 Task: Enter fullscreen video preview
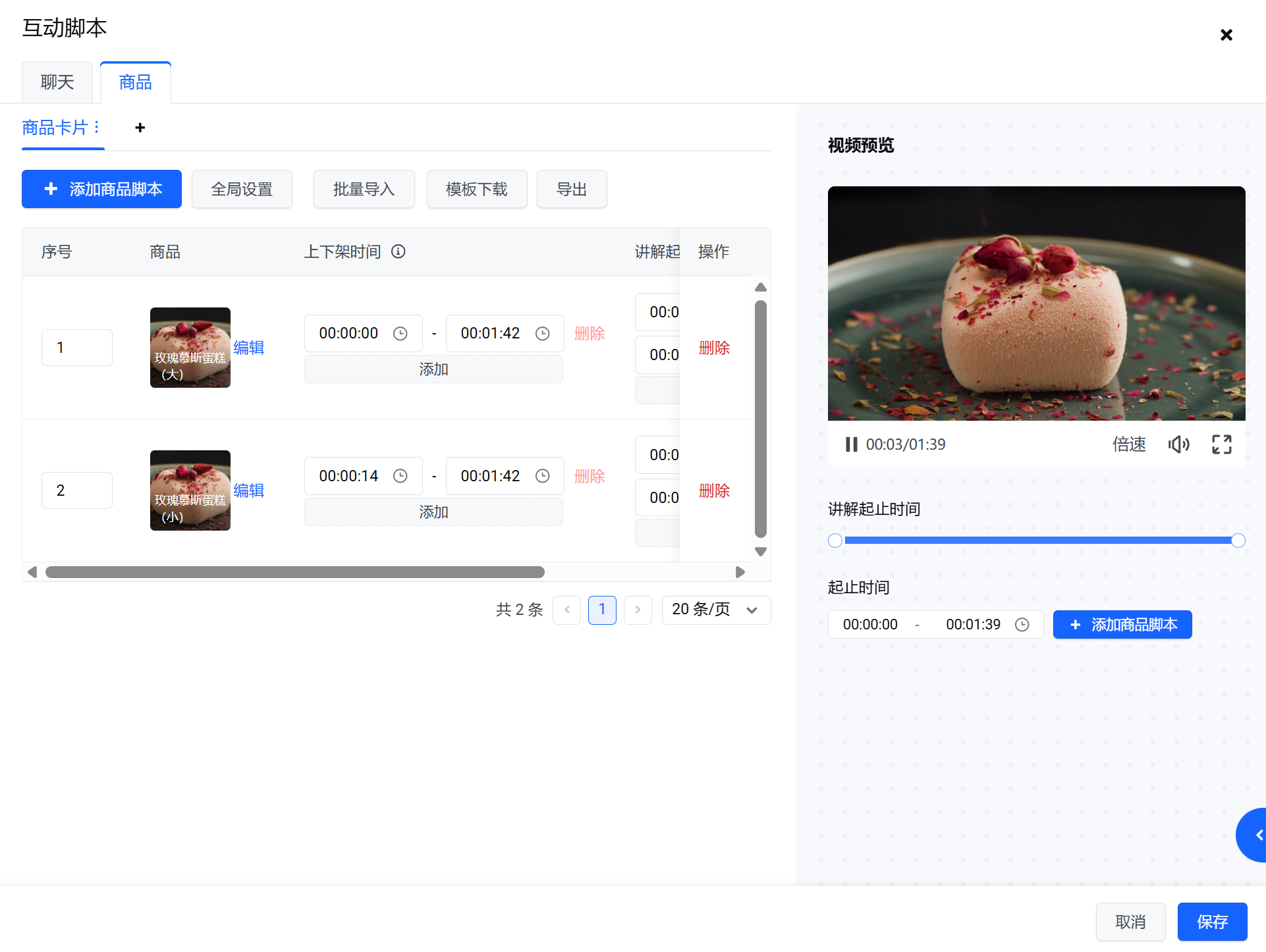coord(1221,444)
